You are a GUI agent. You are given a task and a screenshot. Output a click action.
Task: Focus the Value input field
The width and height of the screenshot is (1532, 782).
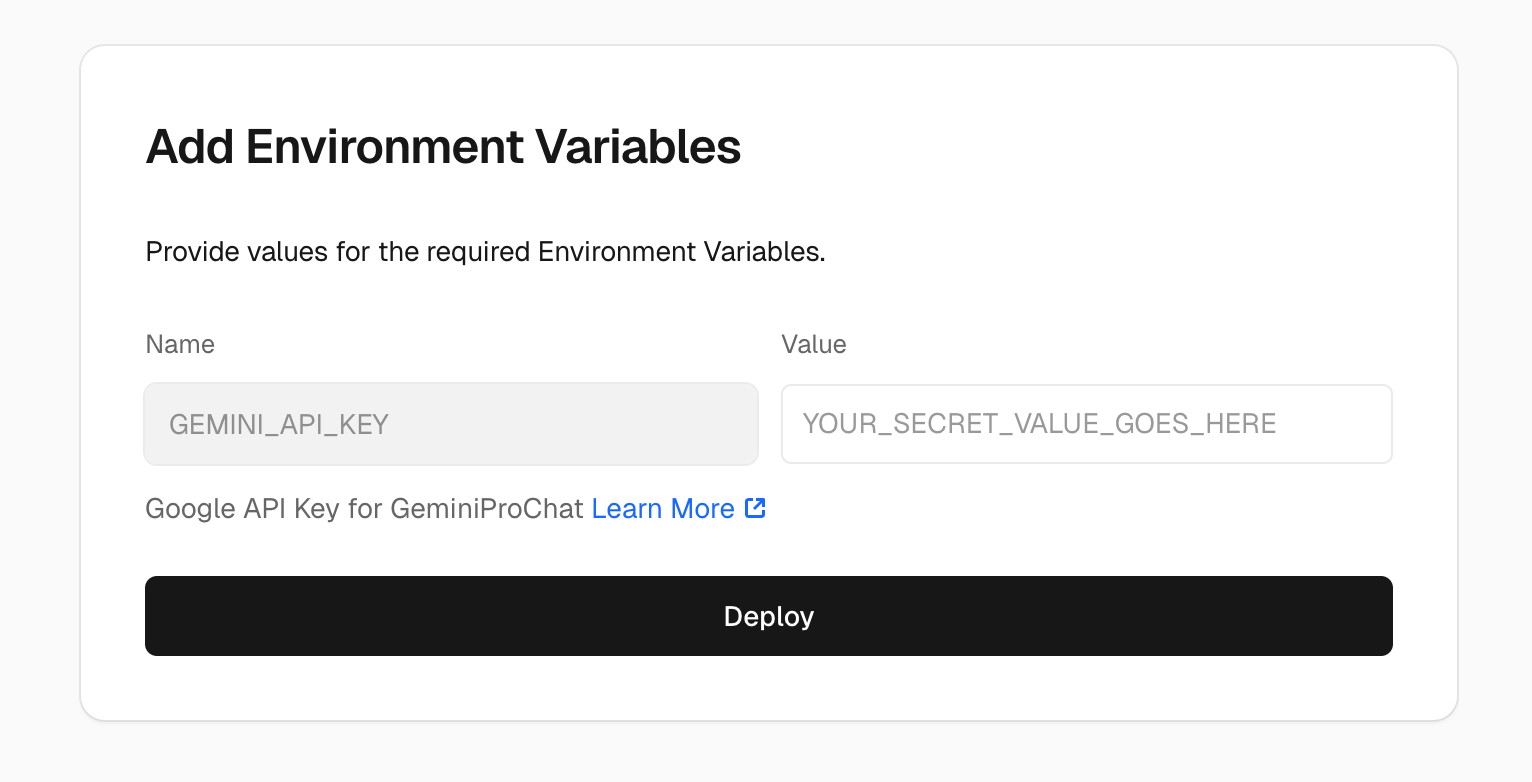[1087, 424]
